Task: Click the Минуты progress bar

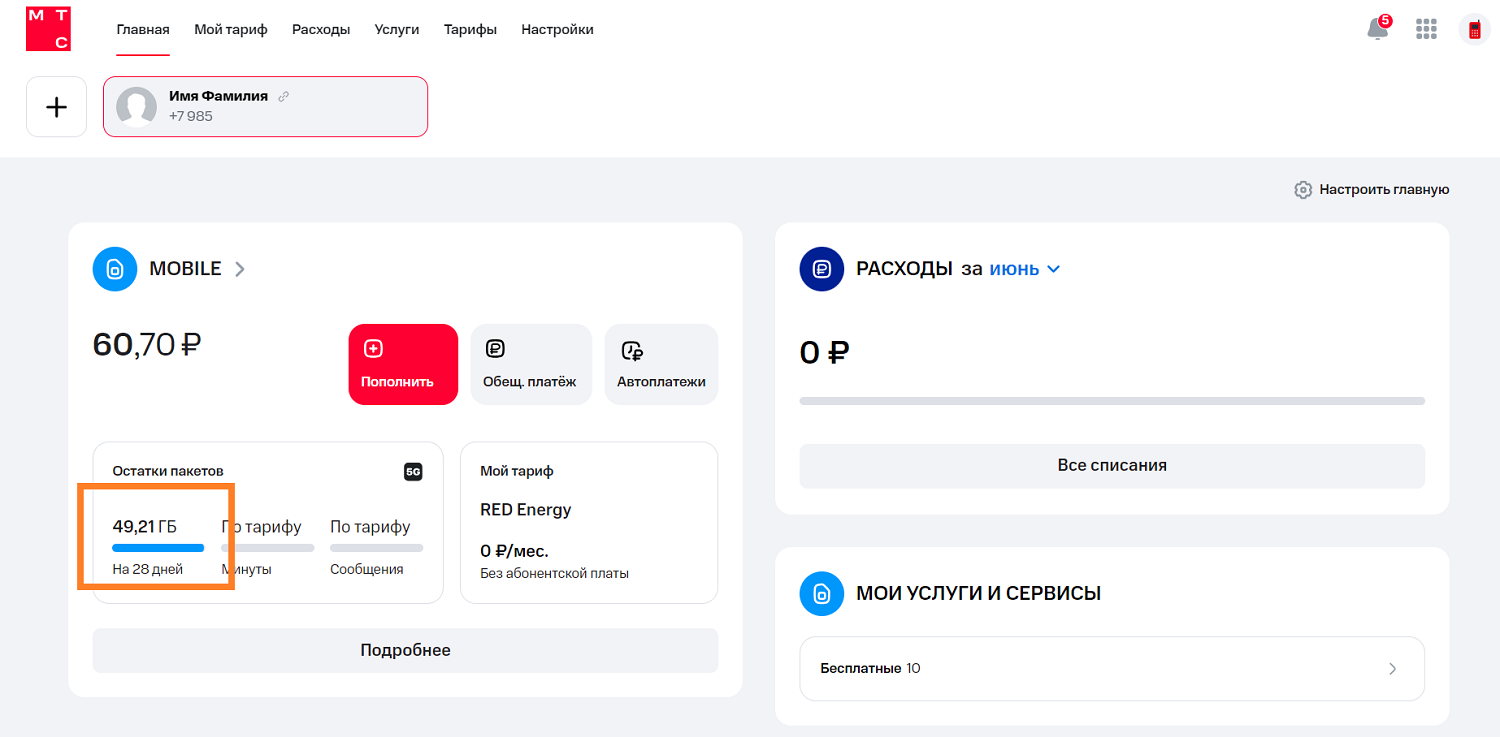Action: 267,548
